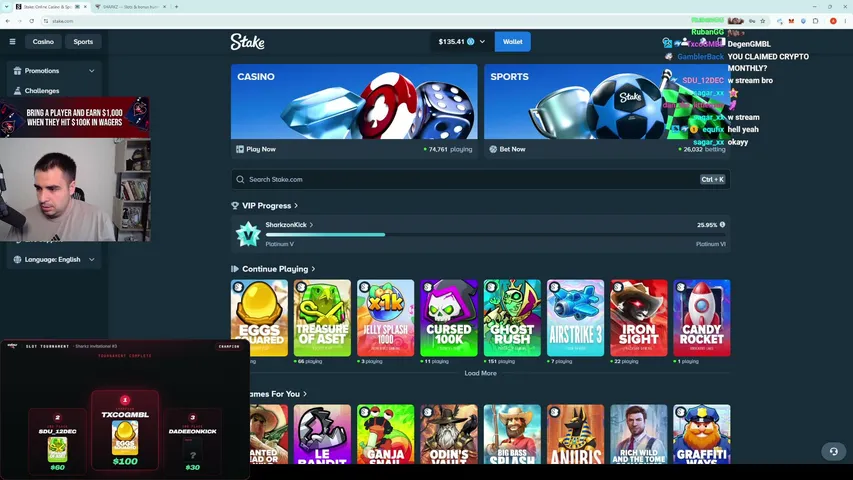853x480 pixels.
Task: Click the Bet Now sports ball icon
Action: [x=493, y=149]
